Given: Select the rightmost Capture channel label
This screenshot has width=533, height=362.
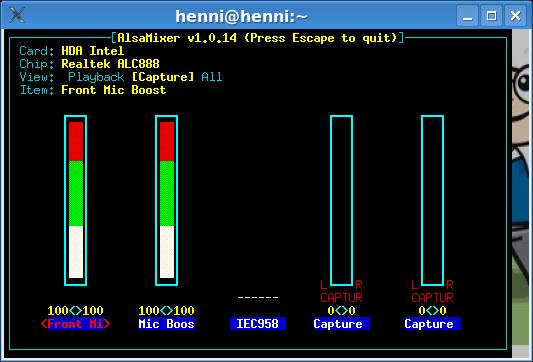Looking at the screenshot, I should click(429, 324).
